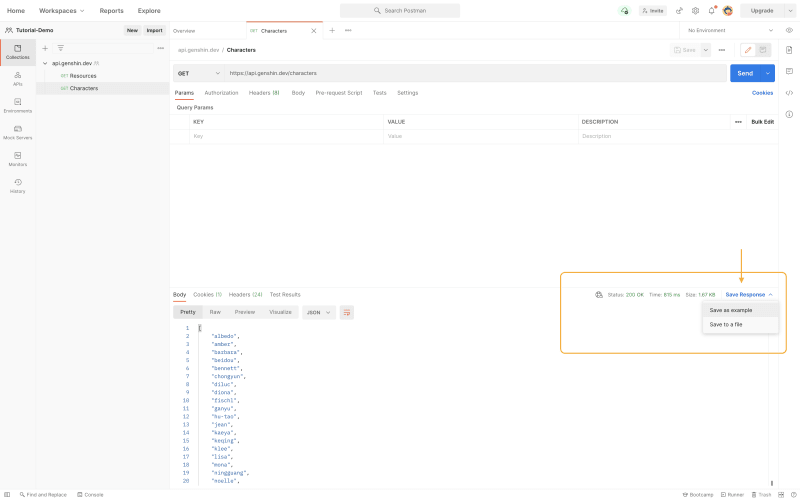Screen dimensions: 800x500
Task: Open the History sidebar panel
Action: pyautogui.click(x=17, y=186)
